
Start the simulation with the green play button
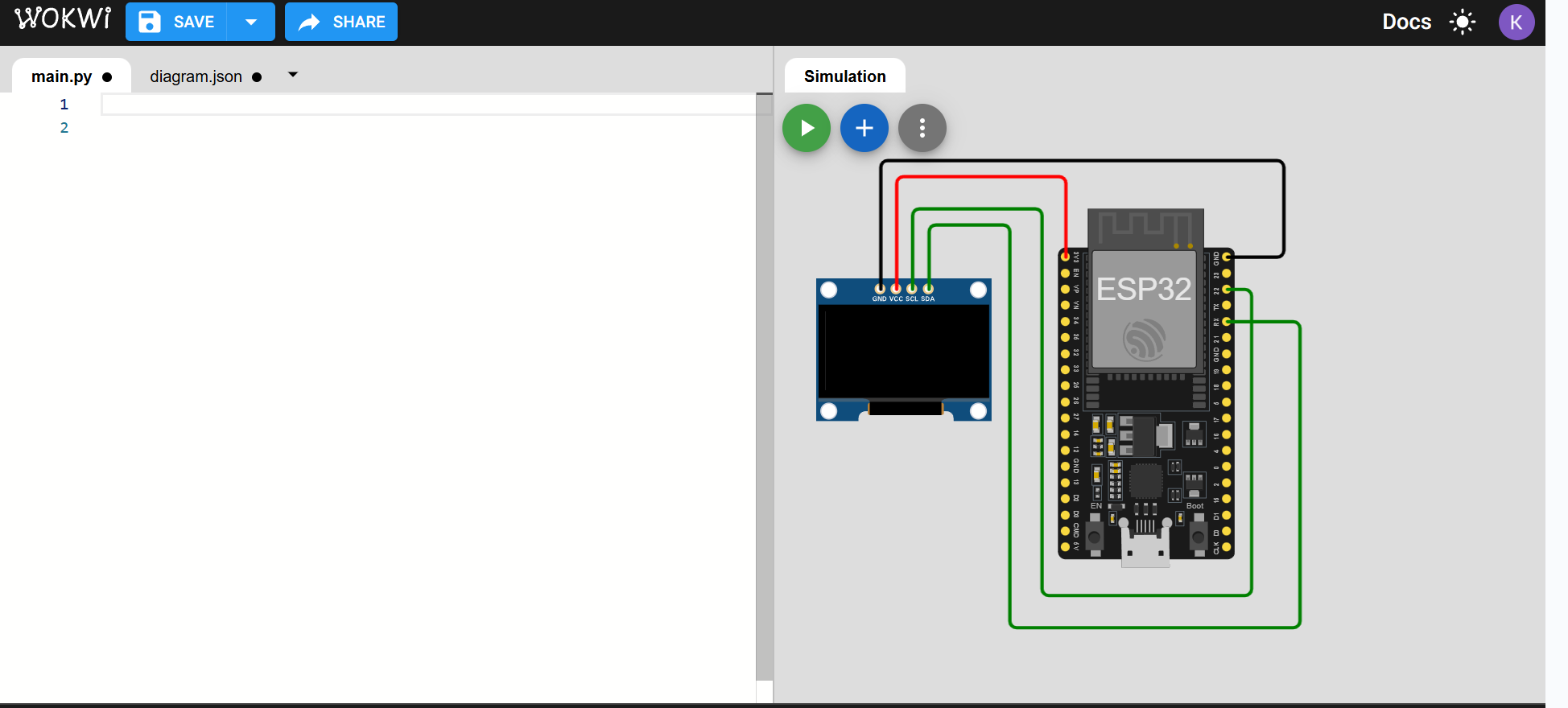pyautogui.click(x=807, y=128)
